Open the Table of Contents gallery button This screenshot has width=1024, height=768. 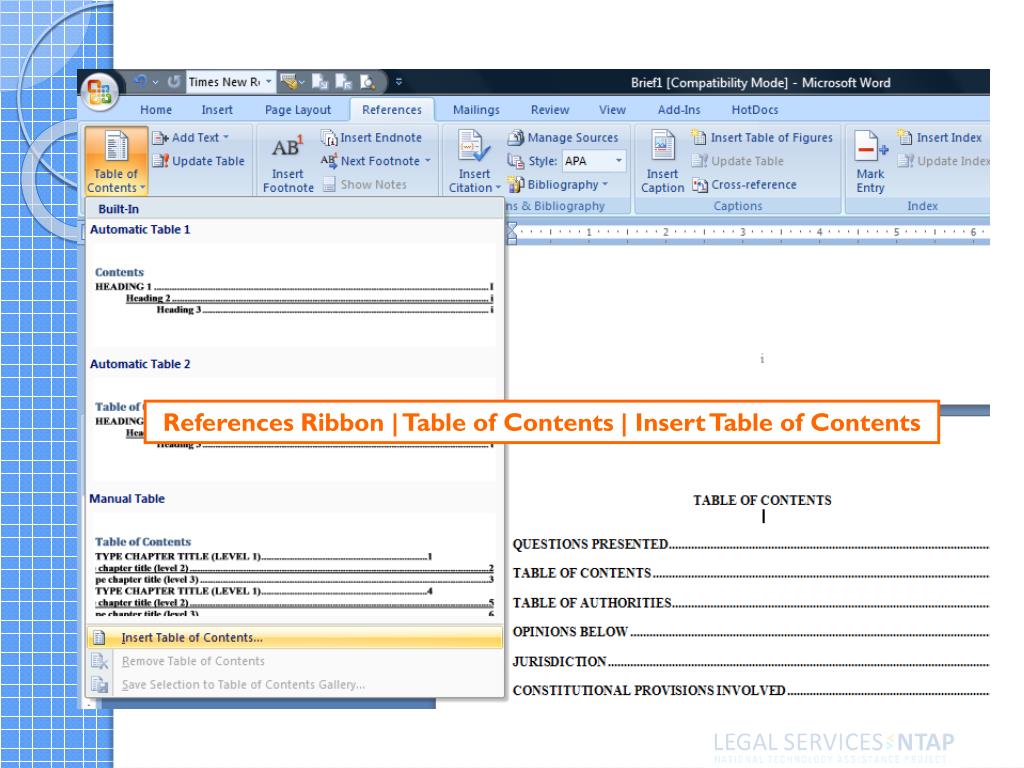pos(116,161)
